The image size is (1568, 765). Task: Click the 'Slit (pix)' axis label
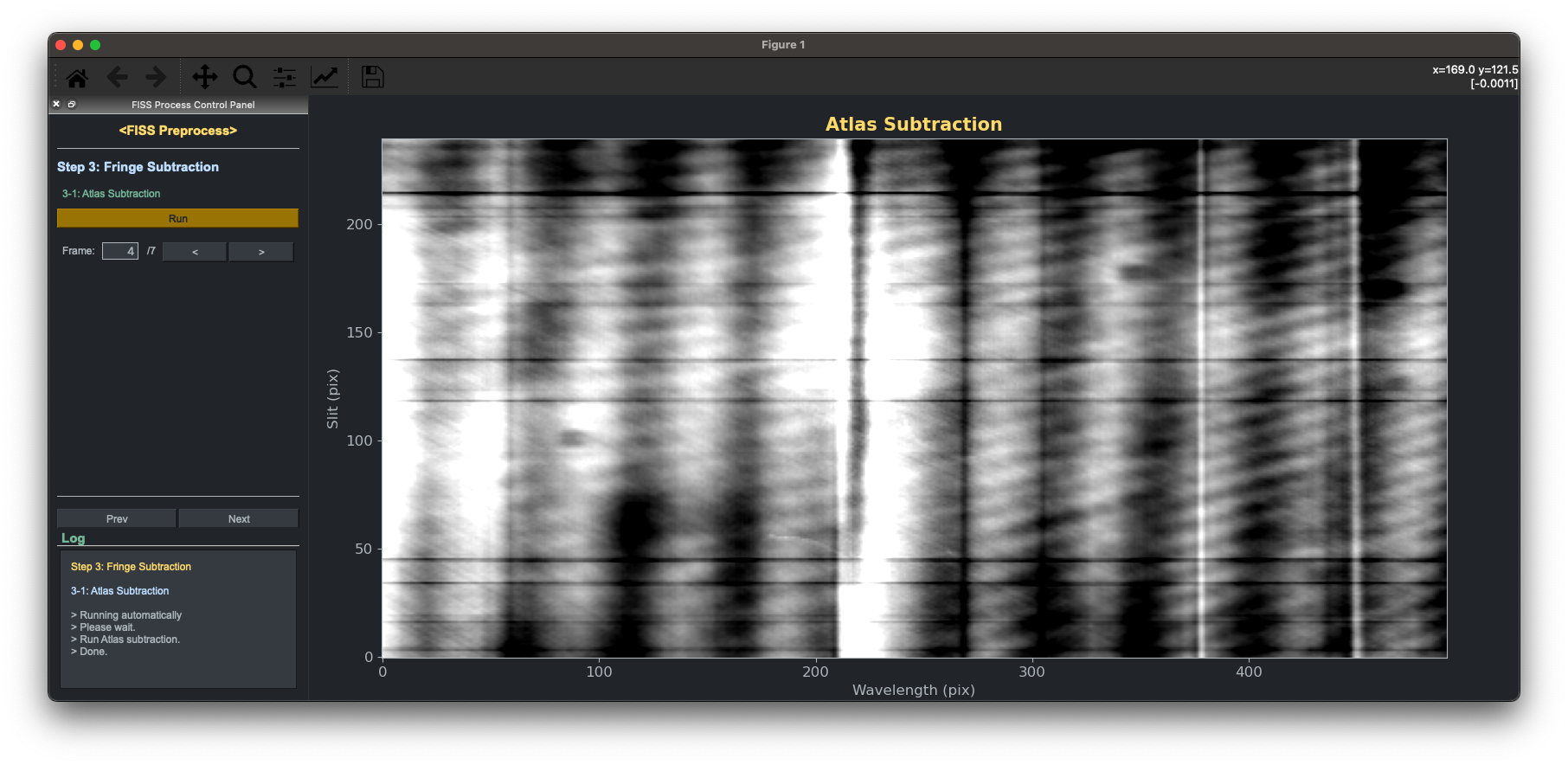pos(332,398)
